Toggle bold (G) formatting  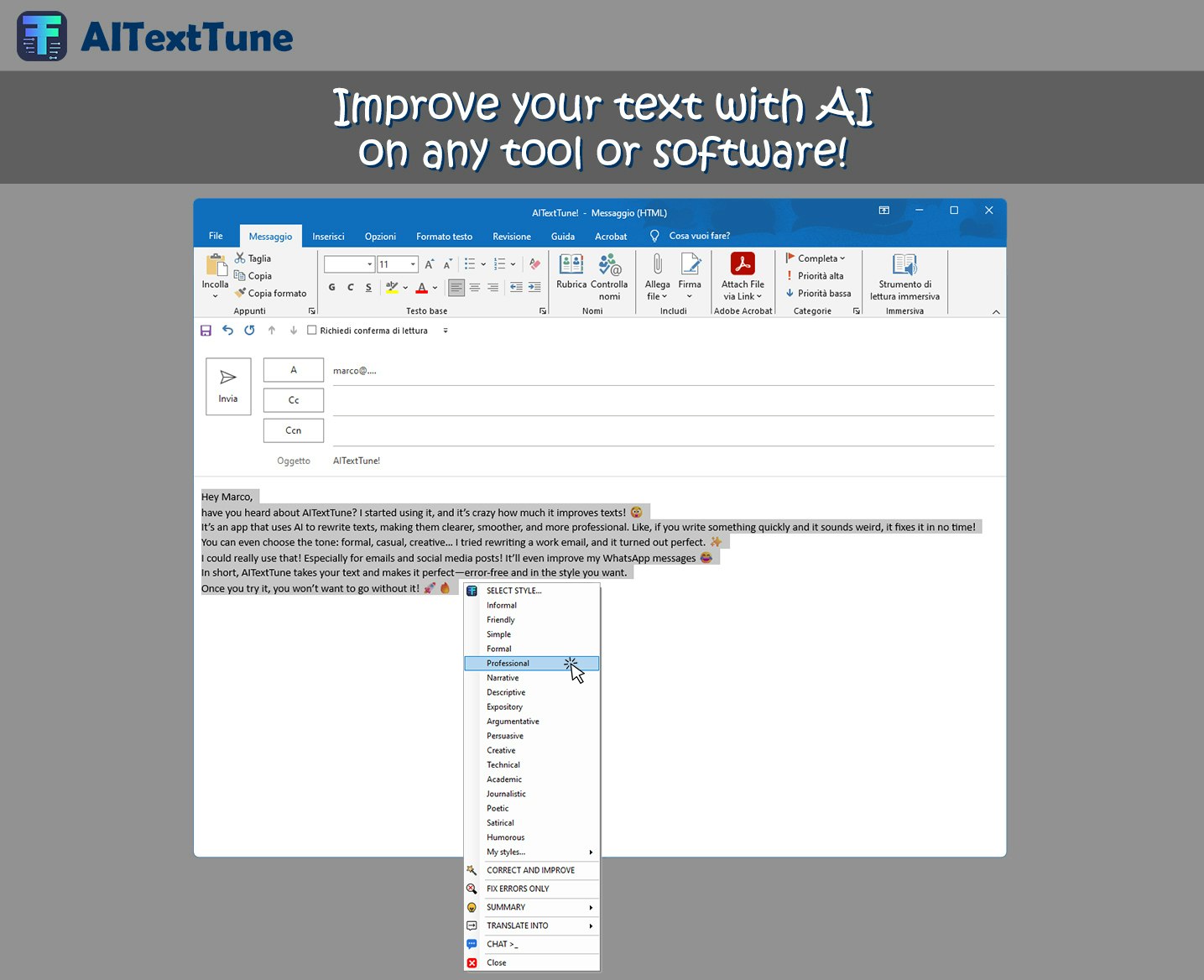(x=332, y=287)
